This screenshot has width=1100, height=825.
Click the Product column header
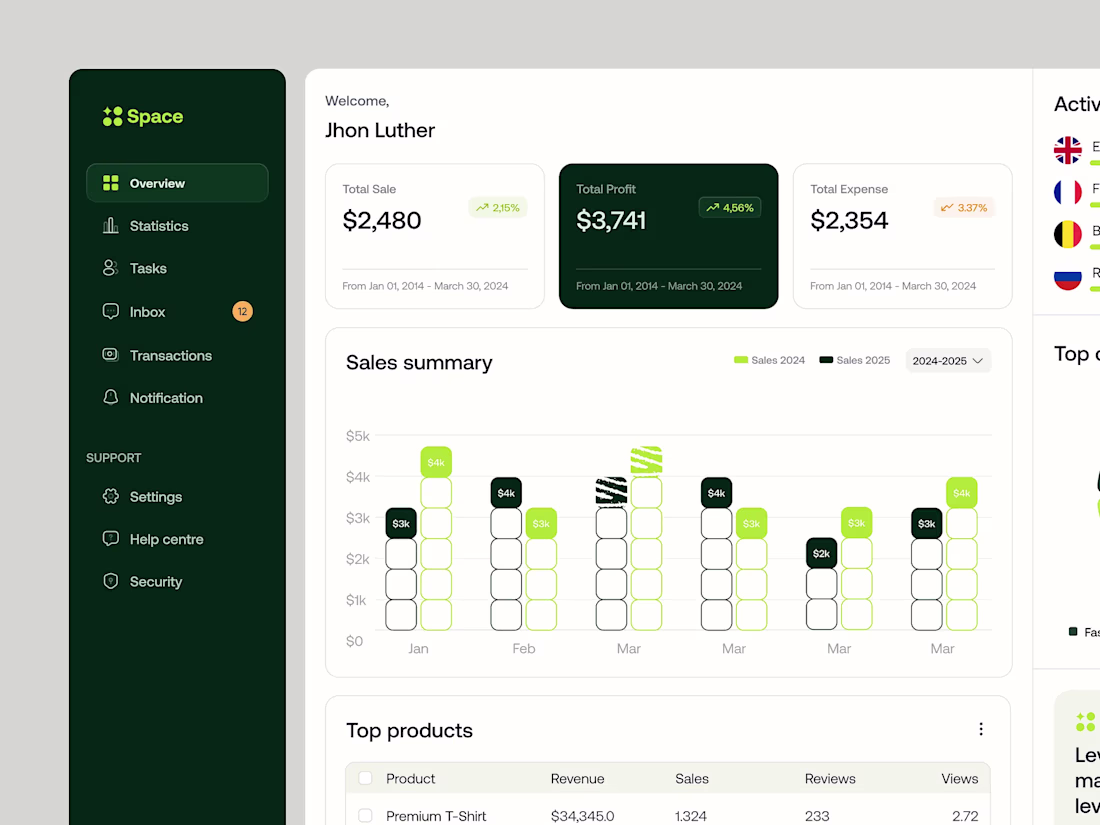click(x=410, y=779)
